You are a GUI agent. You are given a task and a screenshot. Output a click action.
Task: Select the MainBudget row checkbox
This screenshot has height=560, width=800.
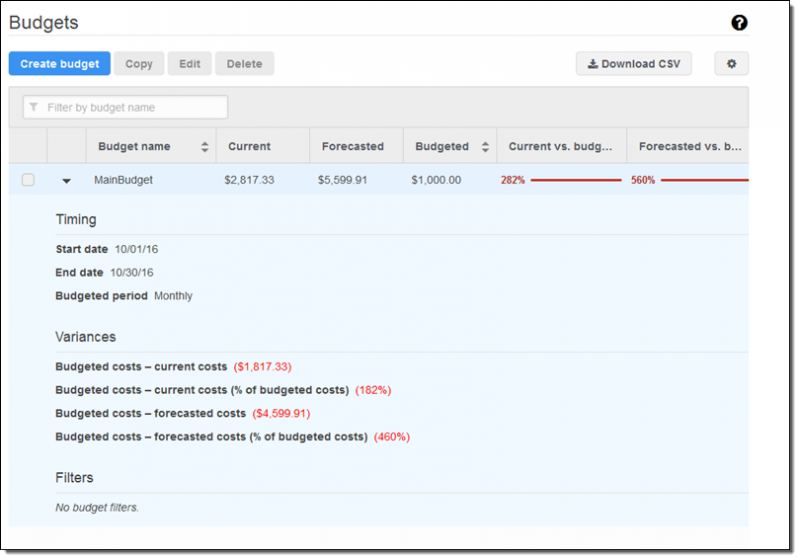(x=28, y=180)
